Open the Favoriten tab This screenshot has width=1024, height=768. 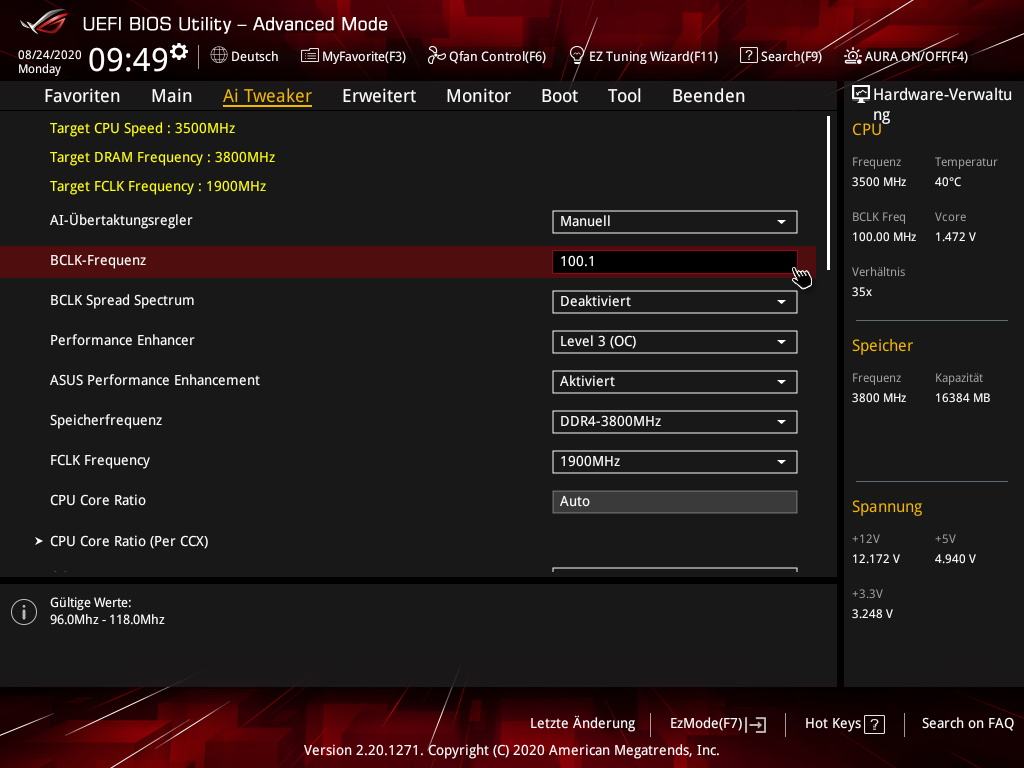click(82, 96)
